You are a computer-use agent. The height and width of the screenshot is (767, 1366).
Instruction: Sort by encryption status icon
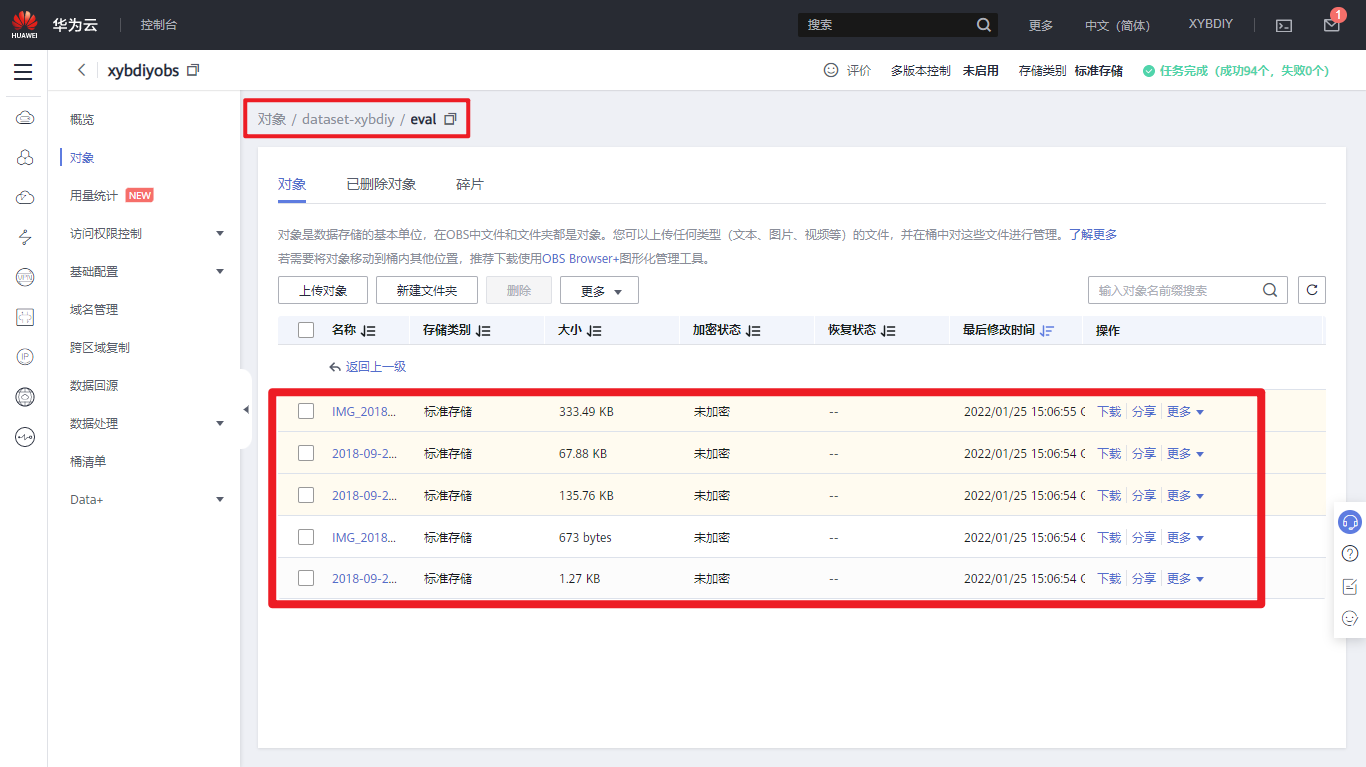pos(753,331)
